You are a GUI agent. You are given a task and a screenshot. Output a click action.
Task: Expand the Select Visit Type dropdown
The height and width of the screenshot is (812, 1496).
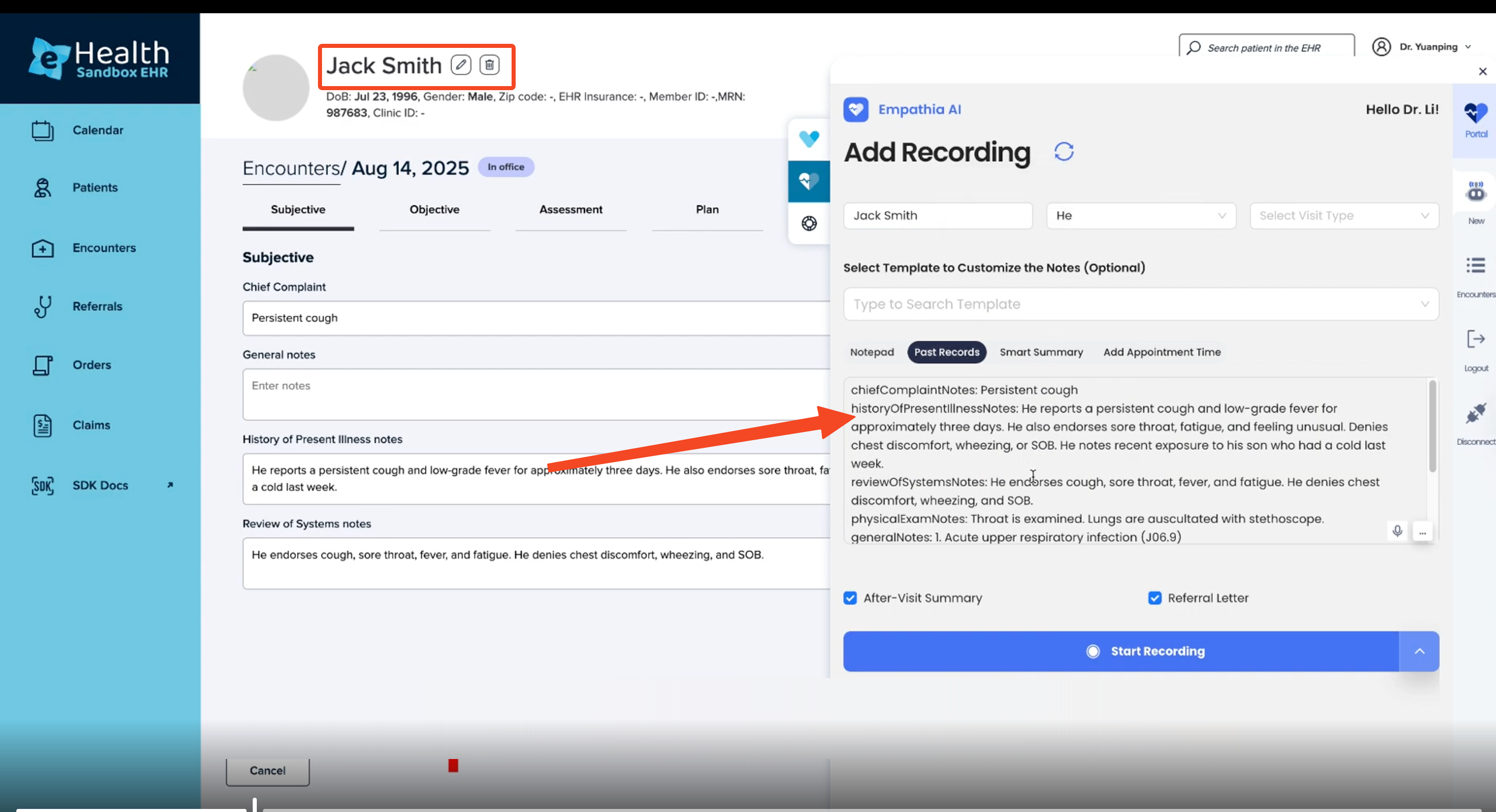point(1344,216)
